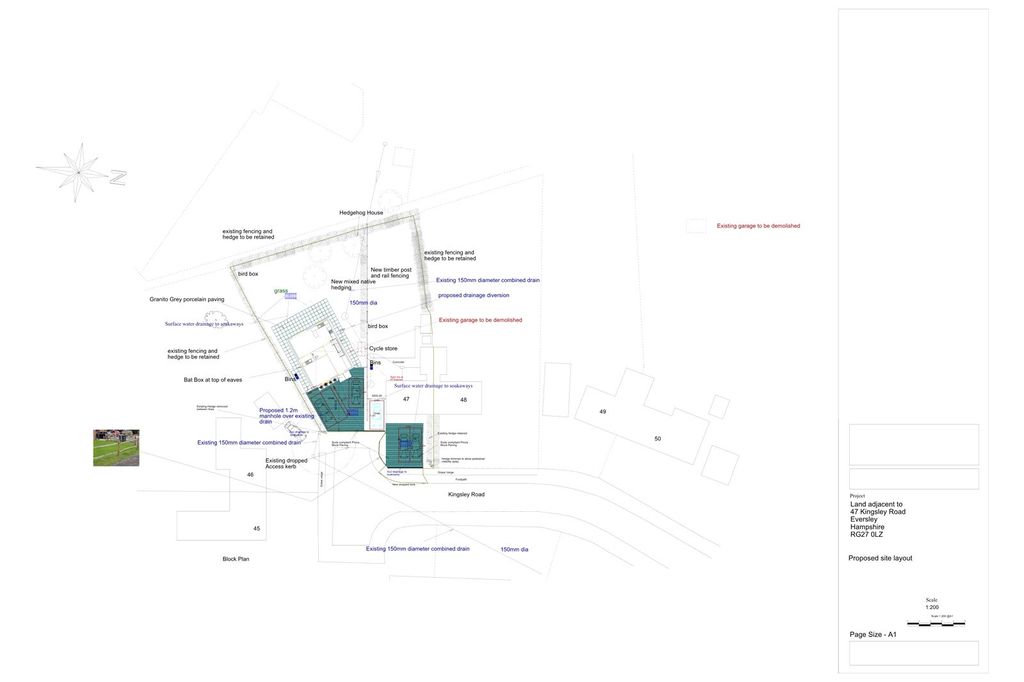Click house number 46
Viewport: 1024px width, 682px height.
250,475
